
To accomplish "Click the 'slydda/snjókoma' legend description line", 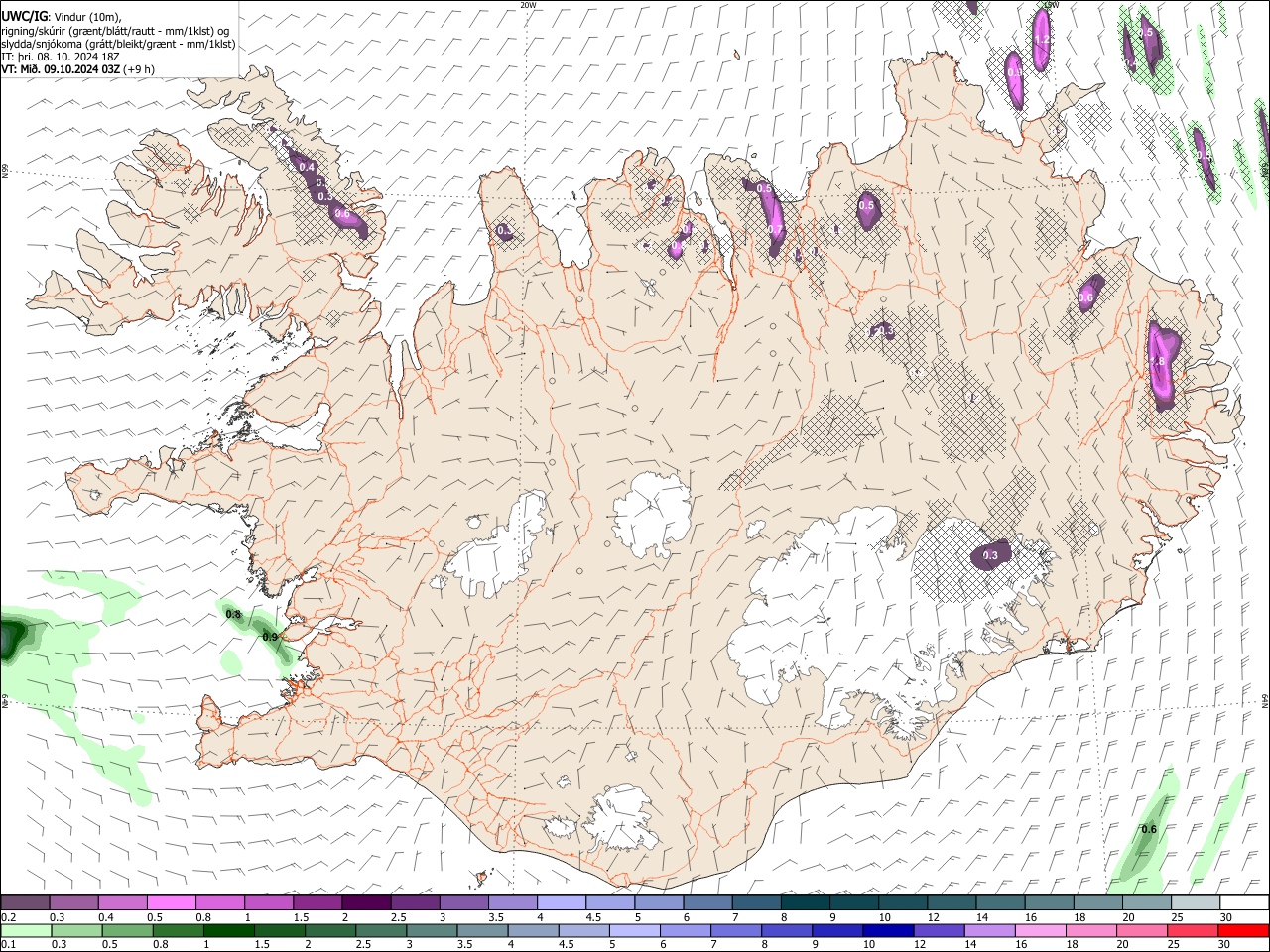I will [118, 44].
